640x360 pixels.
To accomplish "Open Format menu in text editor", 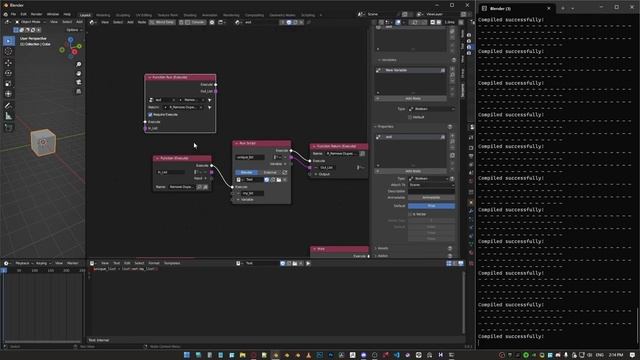I will 153,263.
